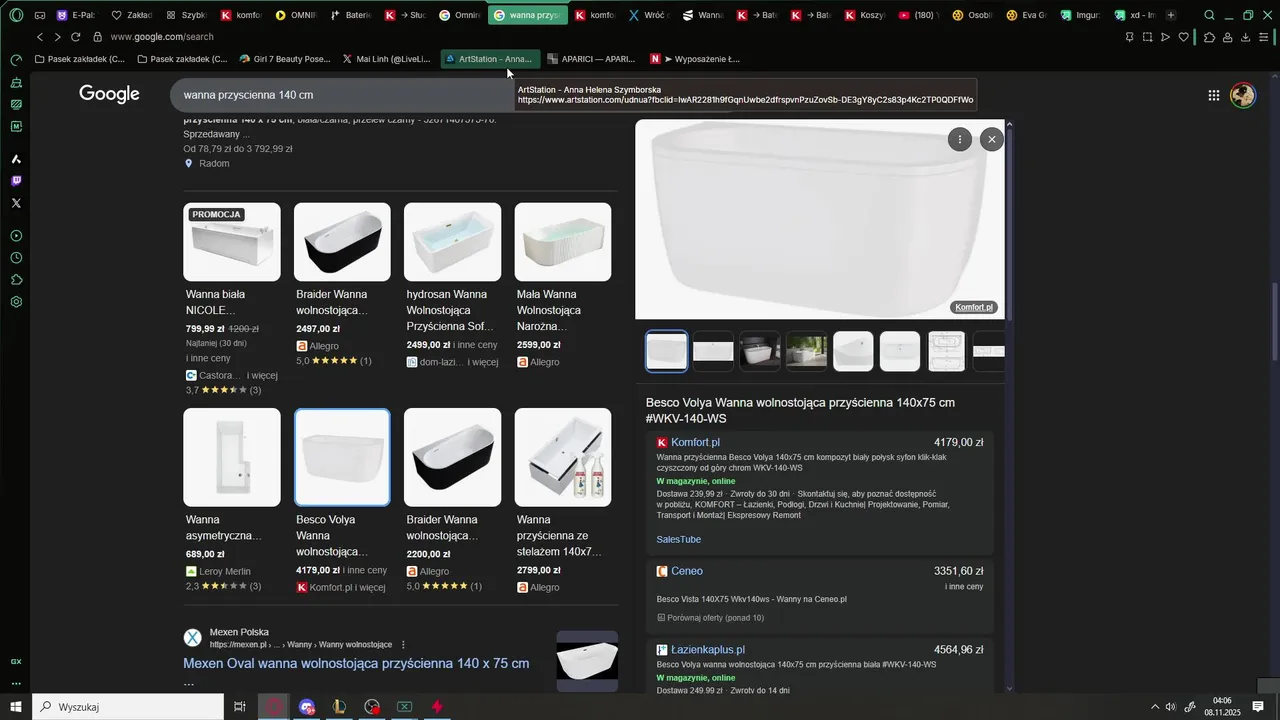Click the Radom location text
1280x720 pixels.
coord(214,163)
